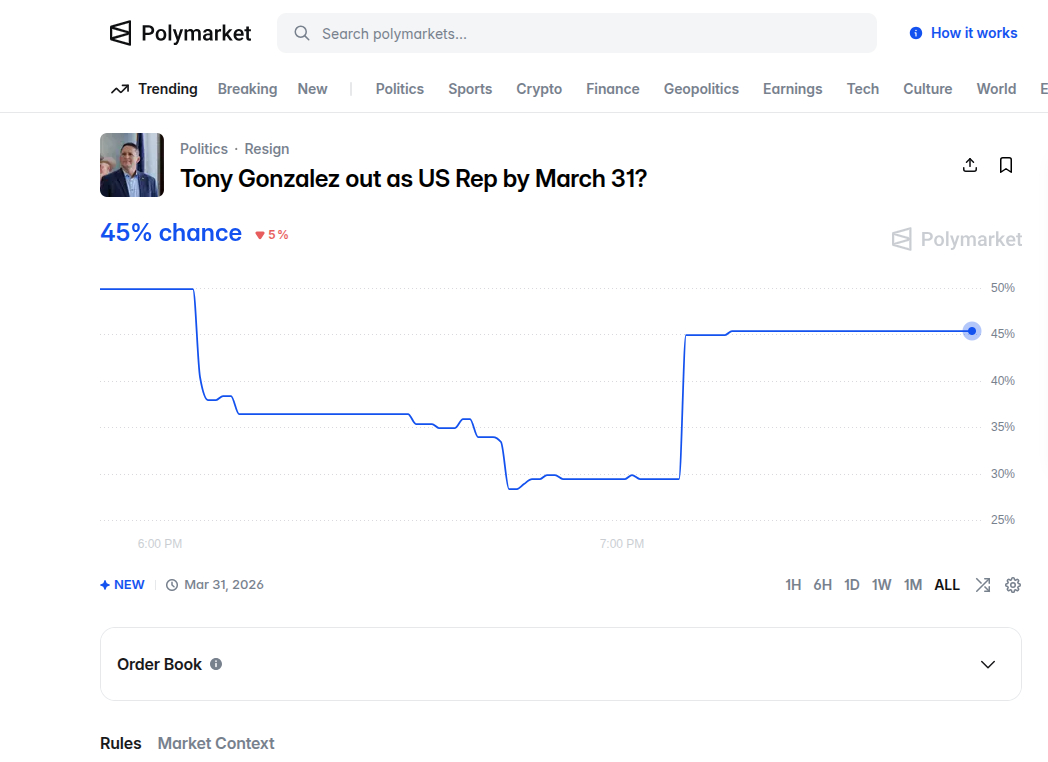Click the Resign breadcrumb link
The width and height of the screenshot is (1048, 762).
[266, 149]
